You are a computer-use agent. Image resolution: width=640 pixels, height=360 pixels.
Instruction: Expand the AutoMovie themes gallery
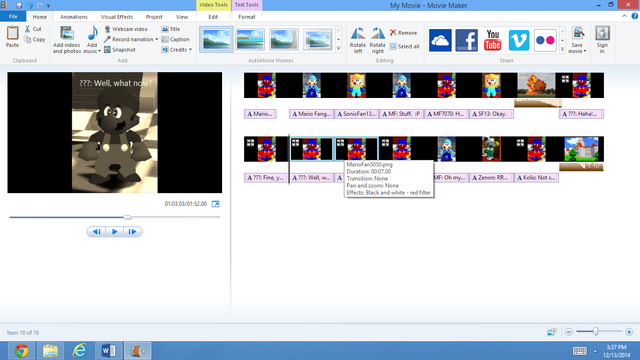[x=338, y=49]
